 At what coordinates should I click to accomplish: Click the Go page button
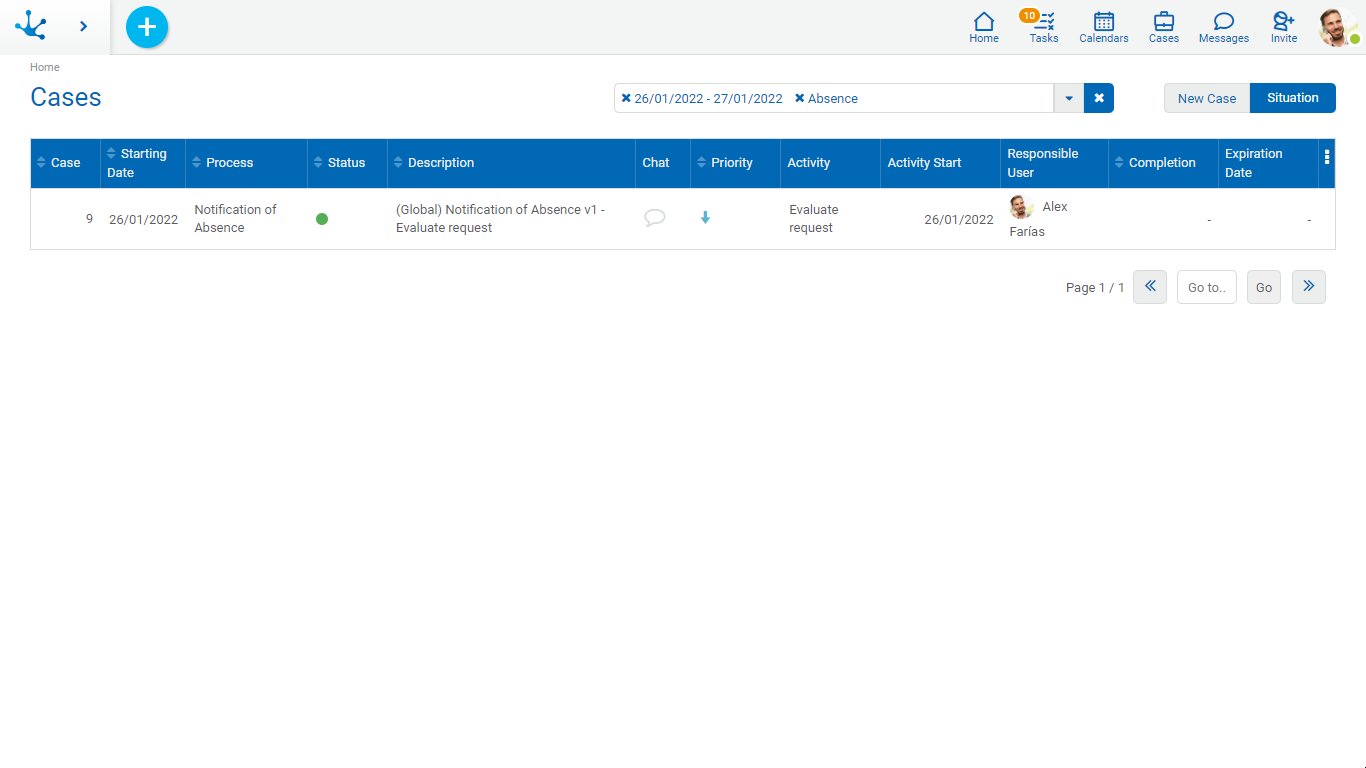[1263, 287]
